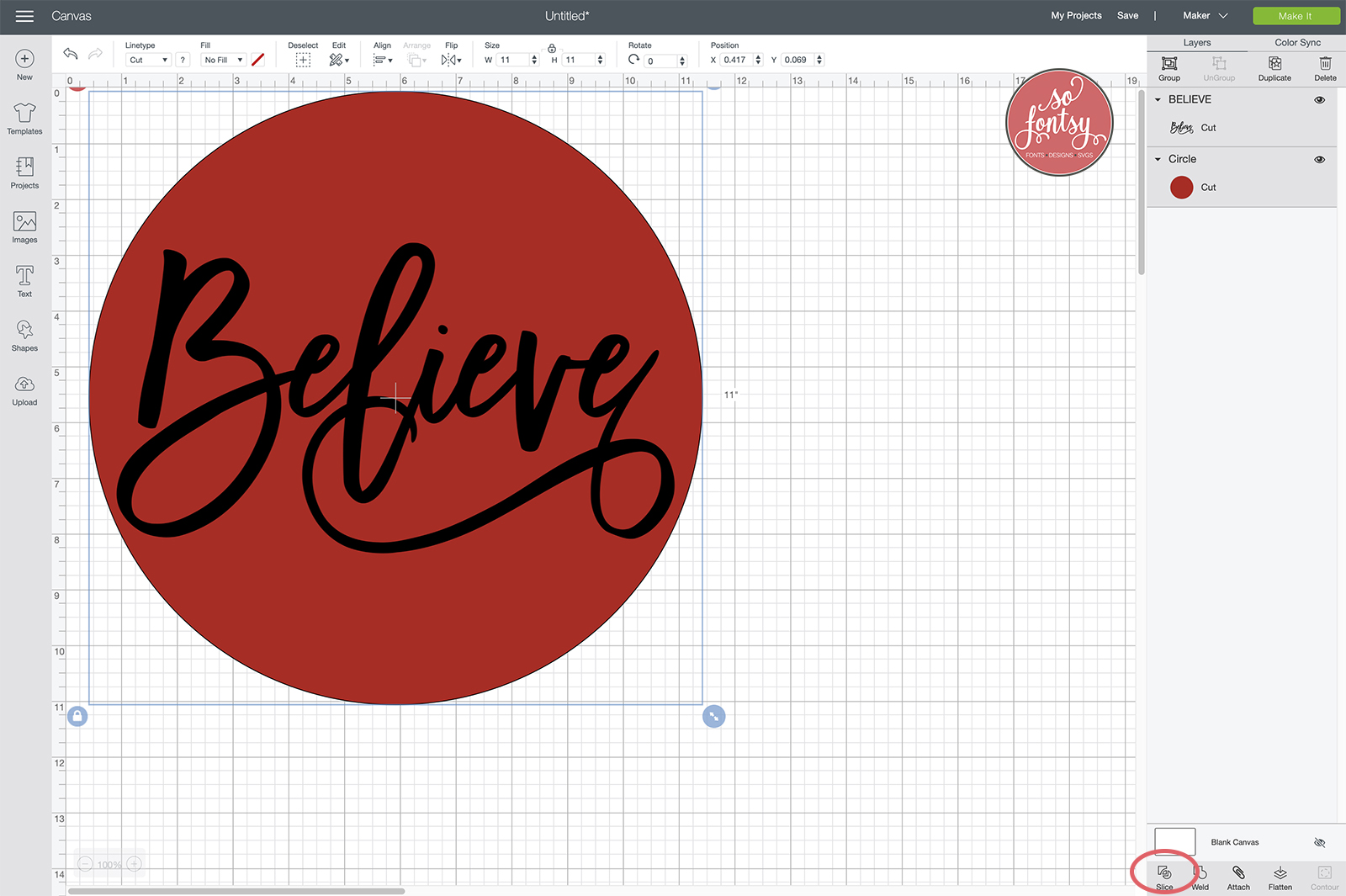Open the Shapes panel
The width and height of the screenshot is (1346, 896).
pos(24,335)
